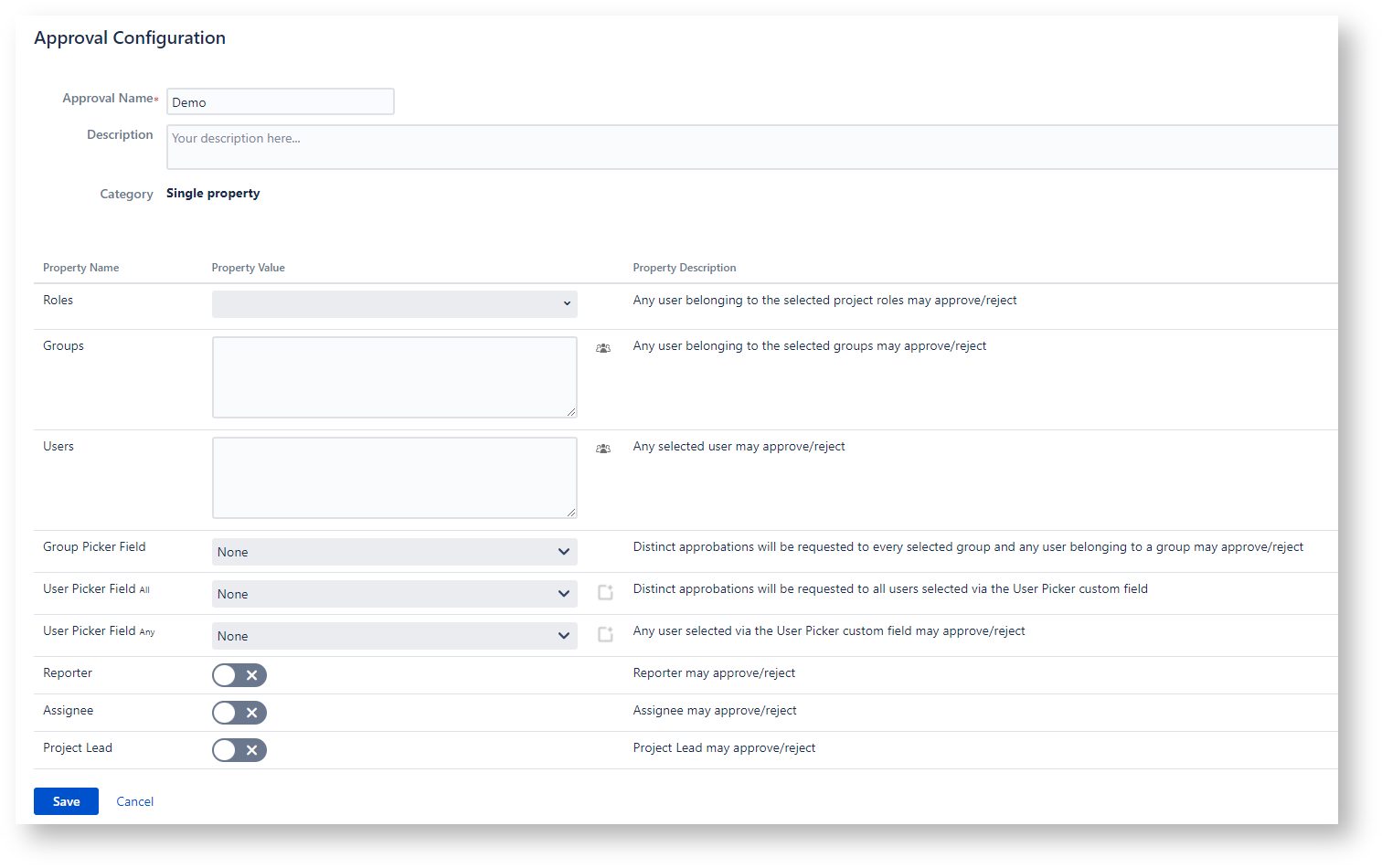1382x868 pixels.
Task: Toggle Project Lead approval switch
Action: click(239, 750)
